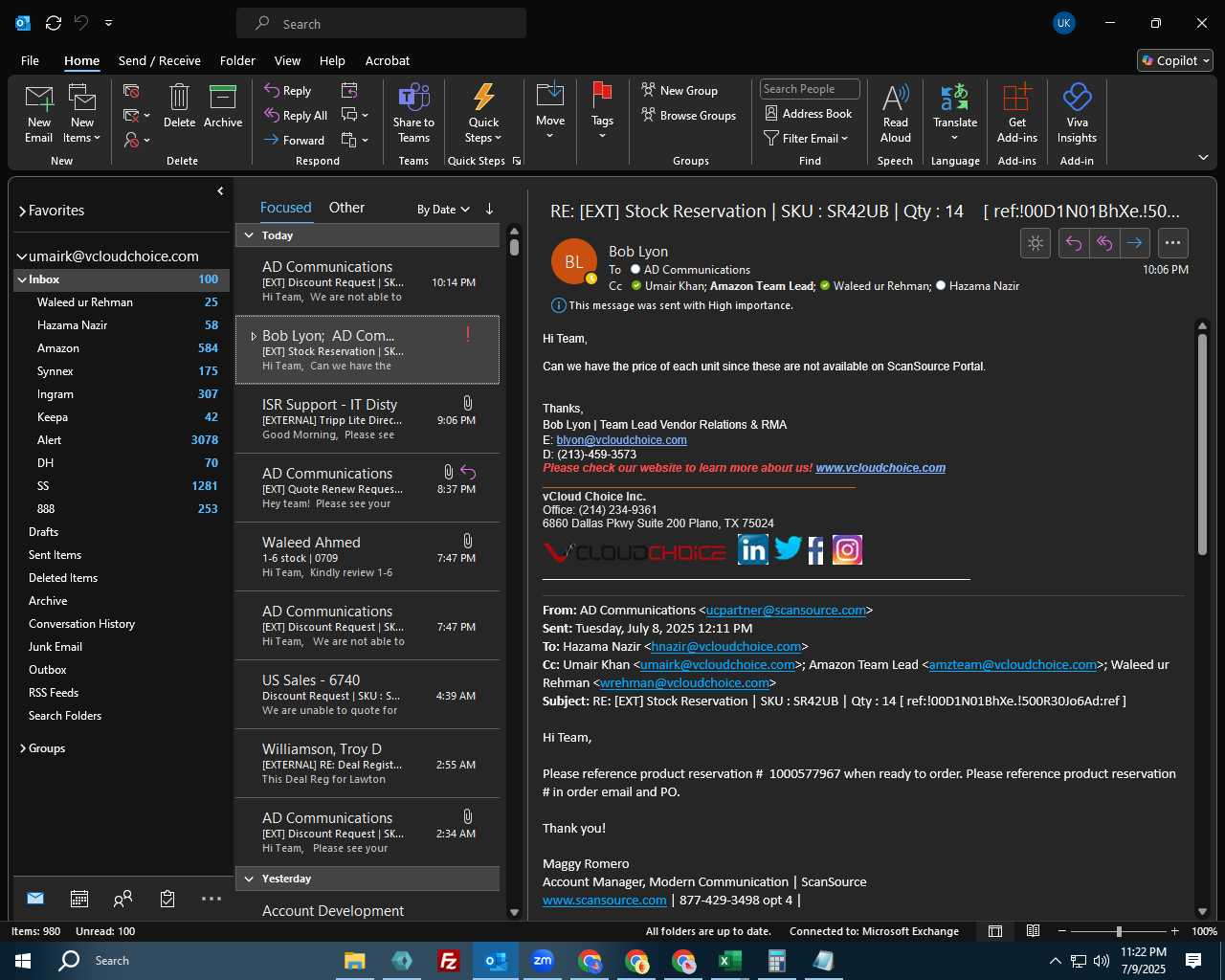The width and height of the screenshot is (1225, 980).
Task: Switch to Reading view in status bar
Action: click(x=1034, y=931)
